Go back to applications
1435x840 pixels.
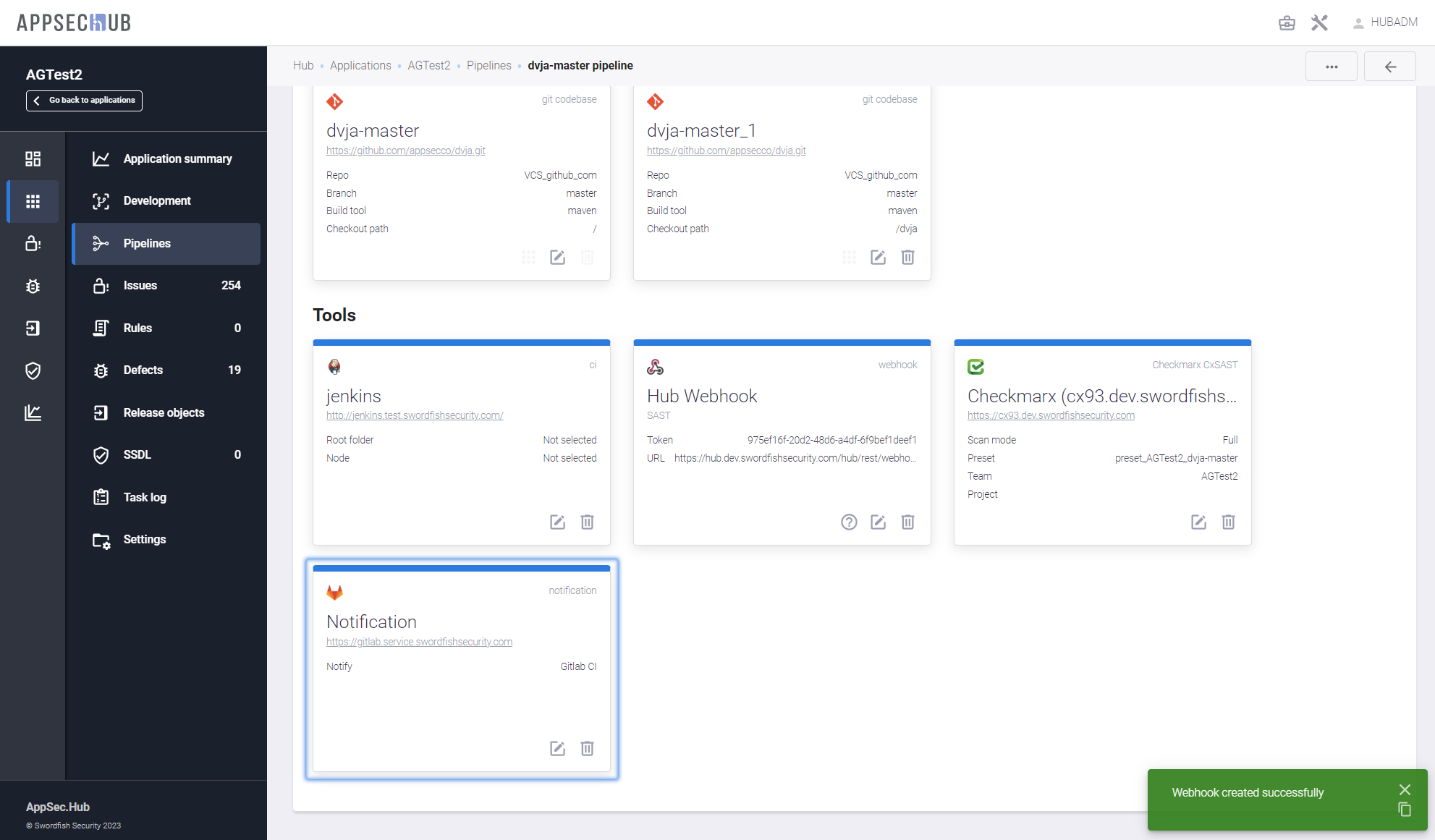[x=85, y=101]
